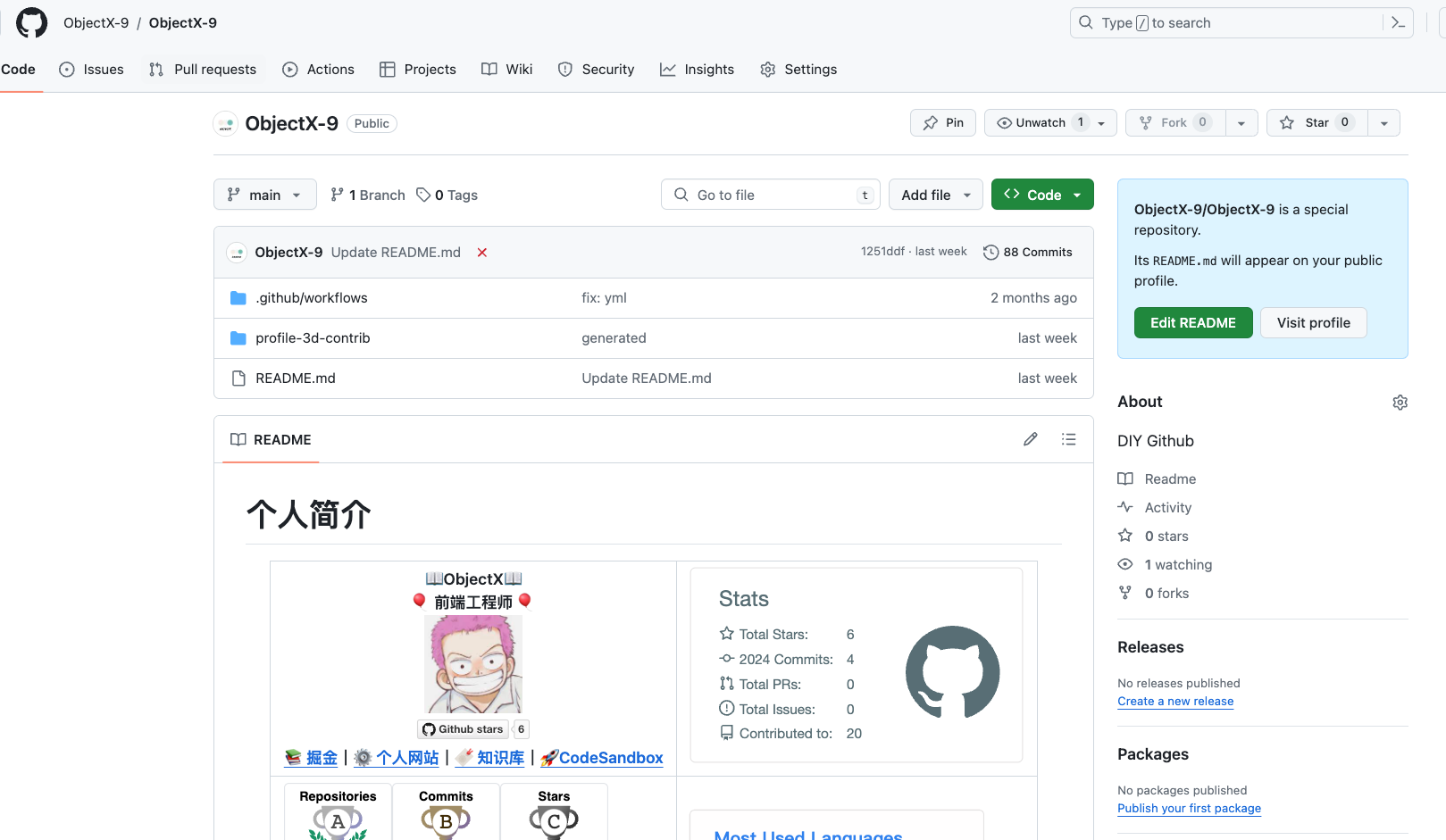Expand the Unwatch notifications dropdown arrow

tap(1102, 123)
